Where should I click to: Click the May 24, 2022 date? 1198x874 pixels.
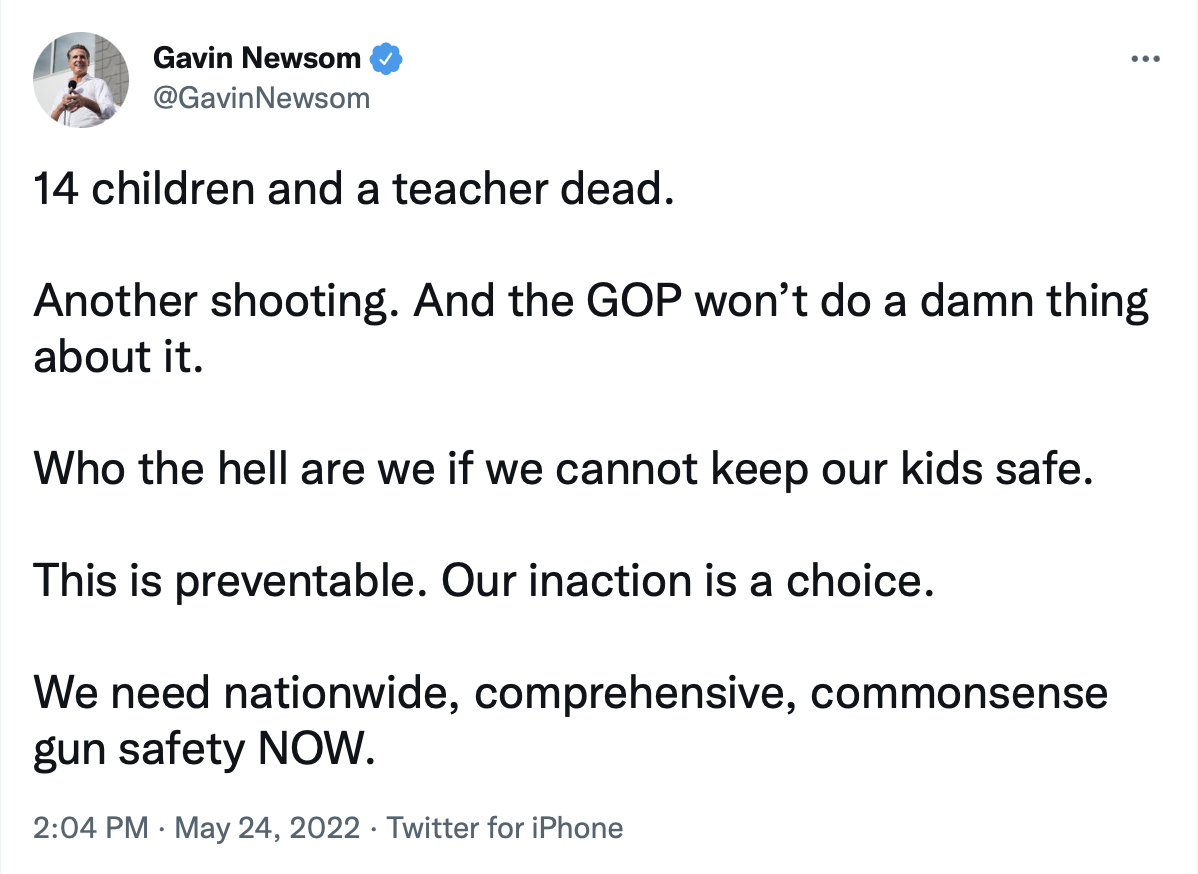pyautogui.click(x=266, y=828)
